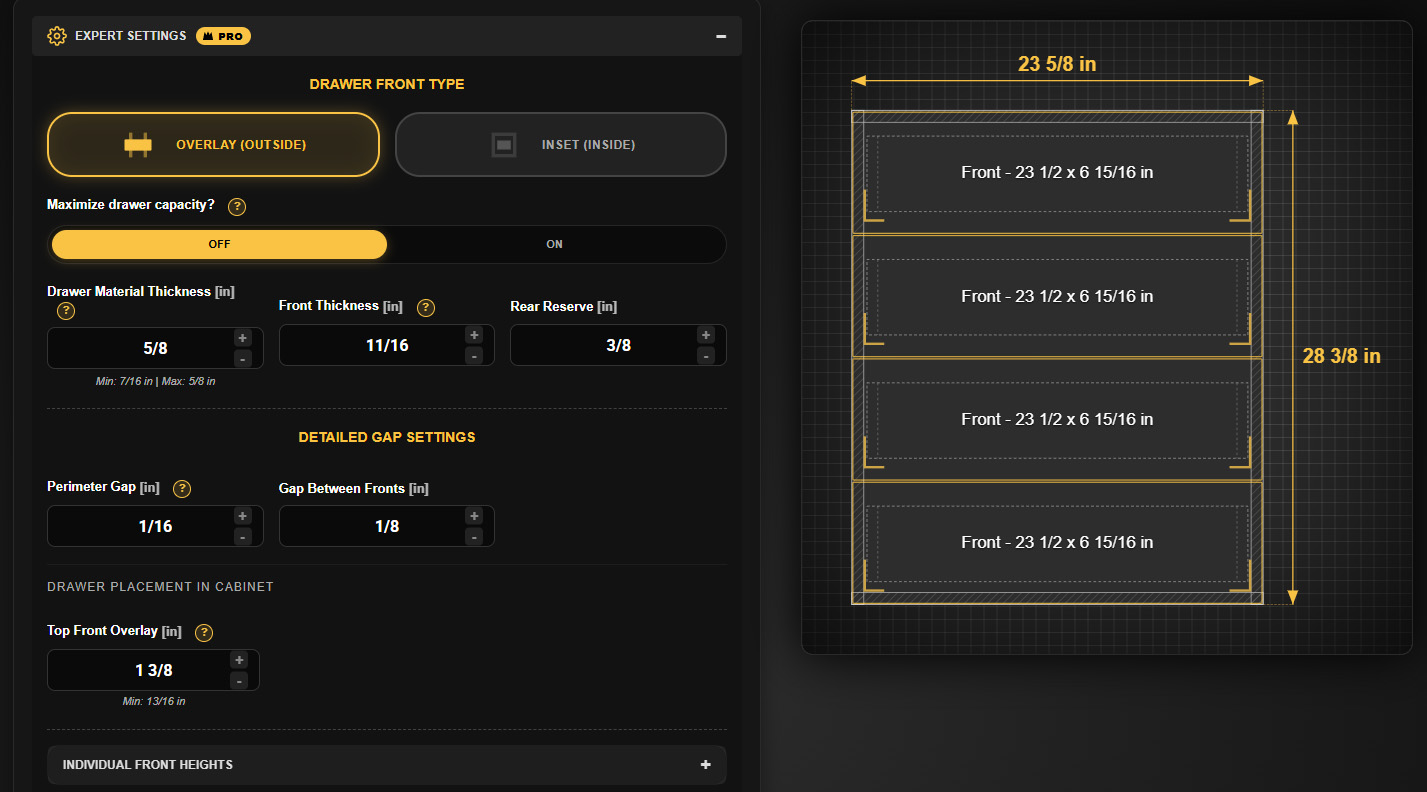Expand the Individual Front Heights section
Image resolution: width=1427 pixels, height=792 pixels.
click(x=387, y=765)
